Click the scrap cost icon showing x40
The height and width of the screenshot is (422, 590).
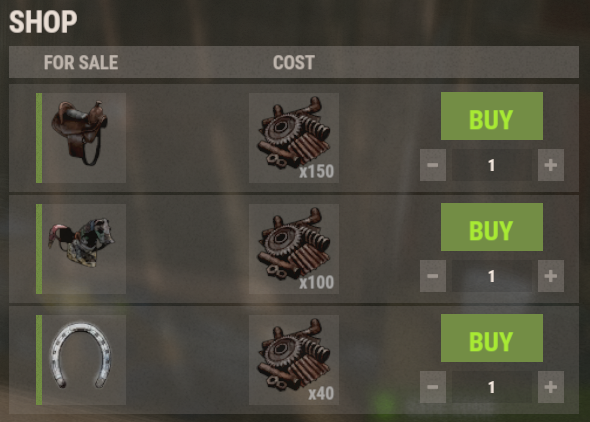(294, 360)
